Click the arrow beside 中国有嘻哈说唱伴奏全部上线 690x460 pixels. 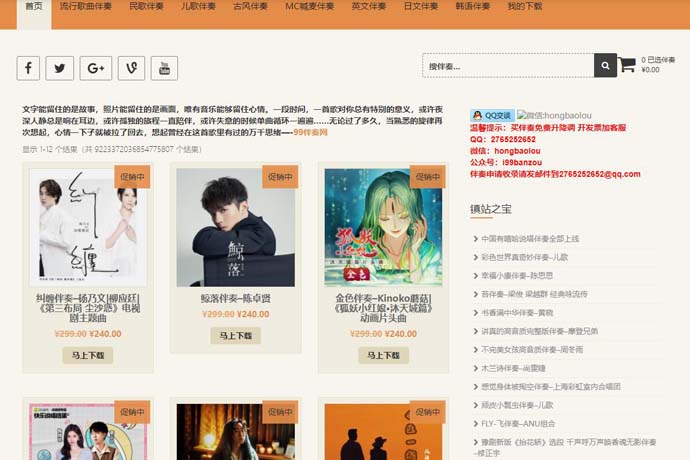476,239
